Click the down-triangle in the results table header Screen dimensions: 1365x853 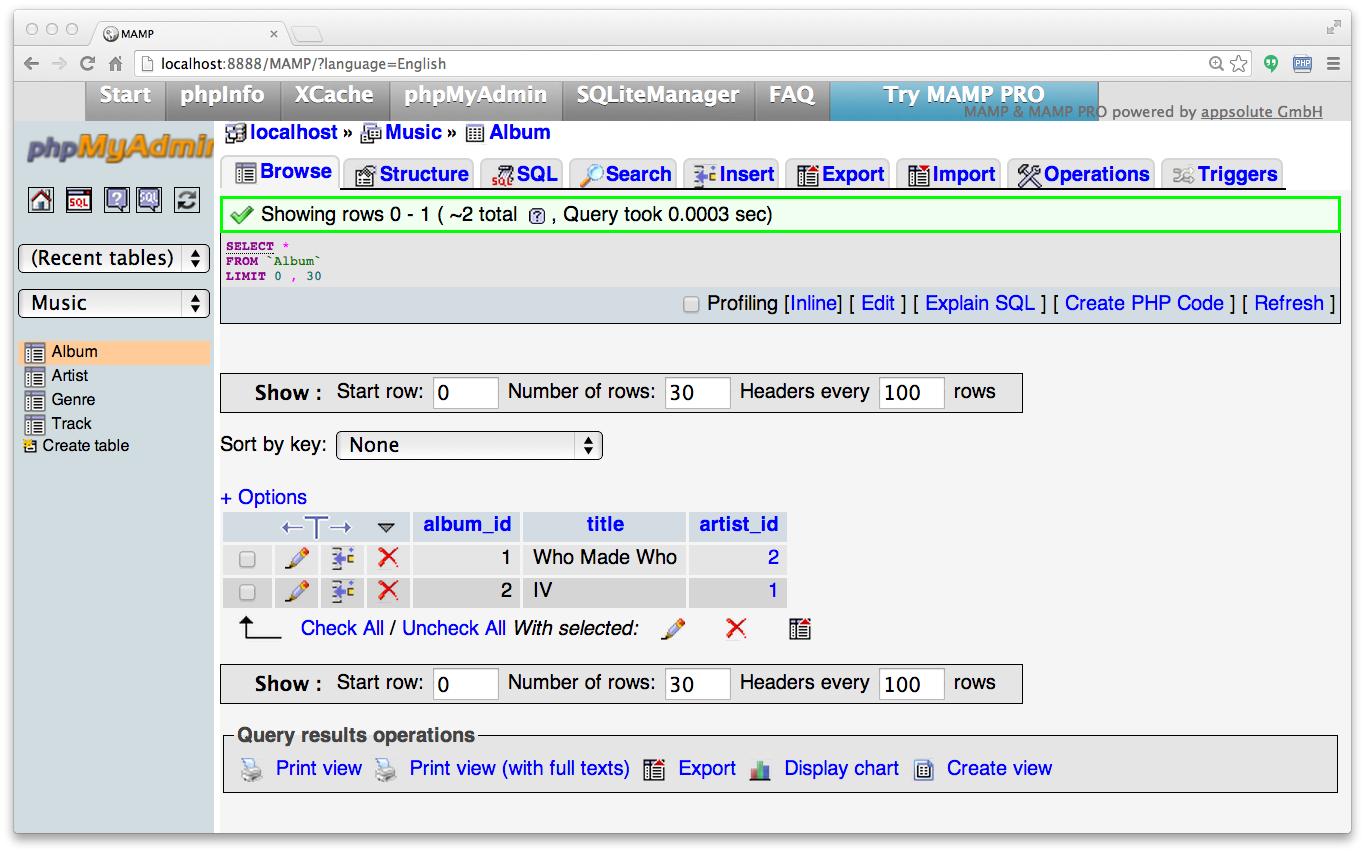[387, 527]
